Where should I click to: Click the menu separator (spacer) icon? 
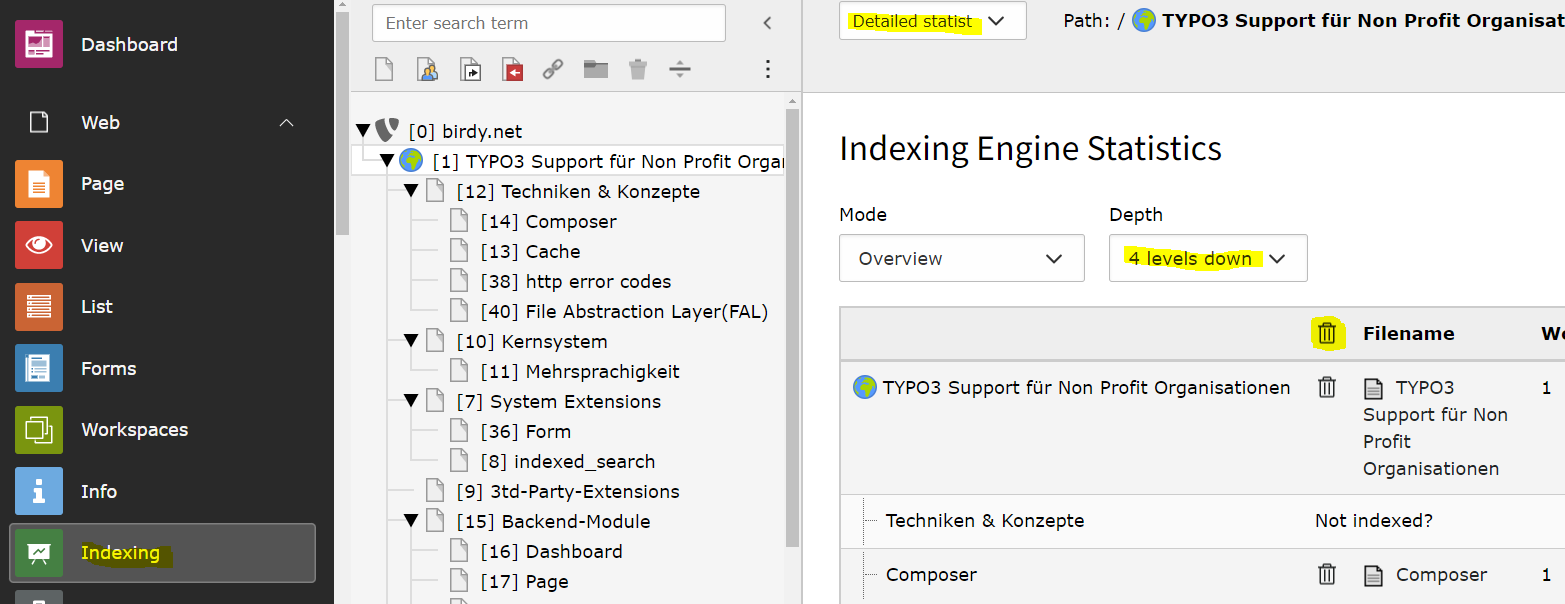pyautogui.click(x=680, y=70)
